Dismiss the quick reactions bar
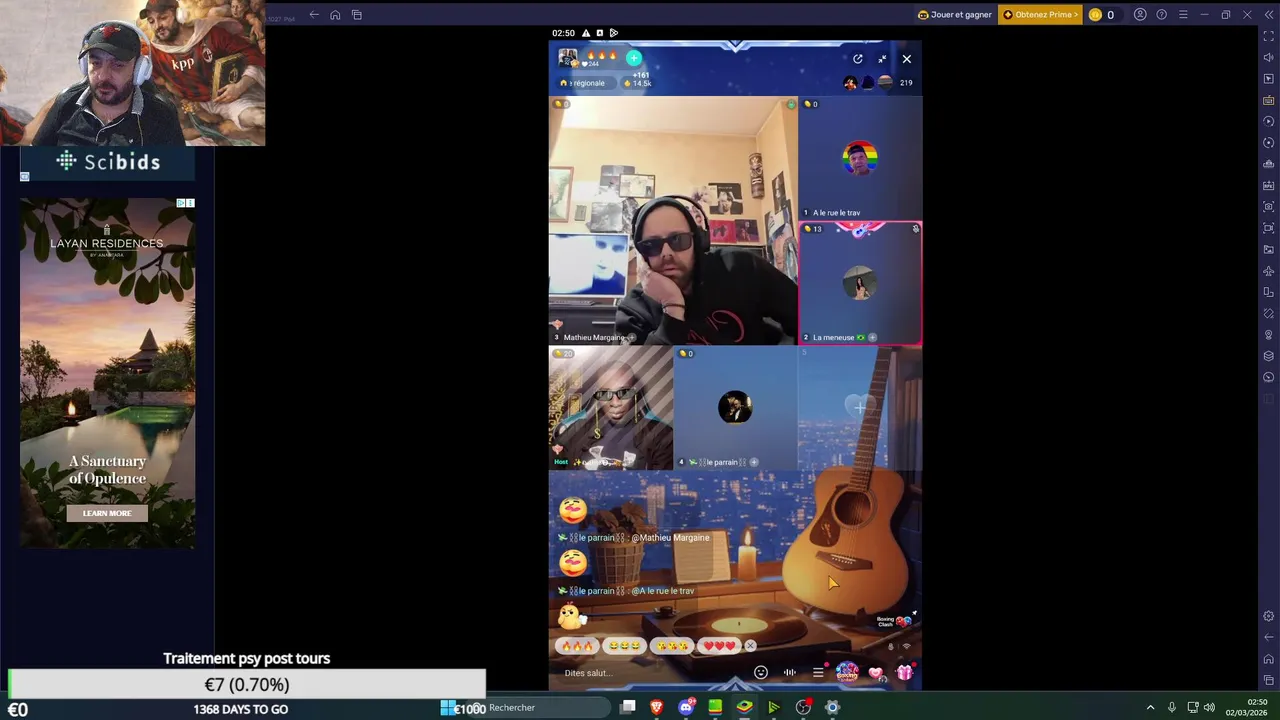 [751, 646]
